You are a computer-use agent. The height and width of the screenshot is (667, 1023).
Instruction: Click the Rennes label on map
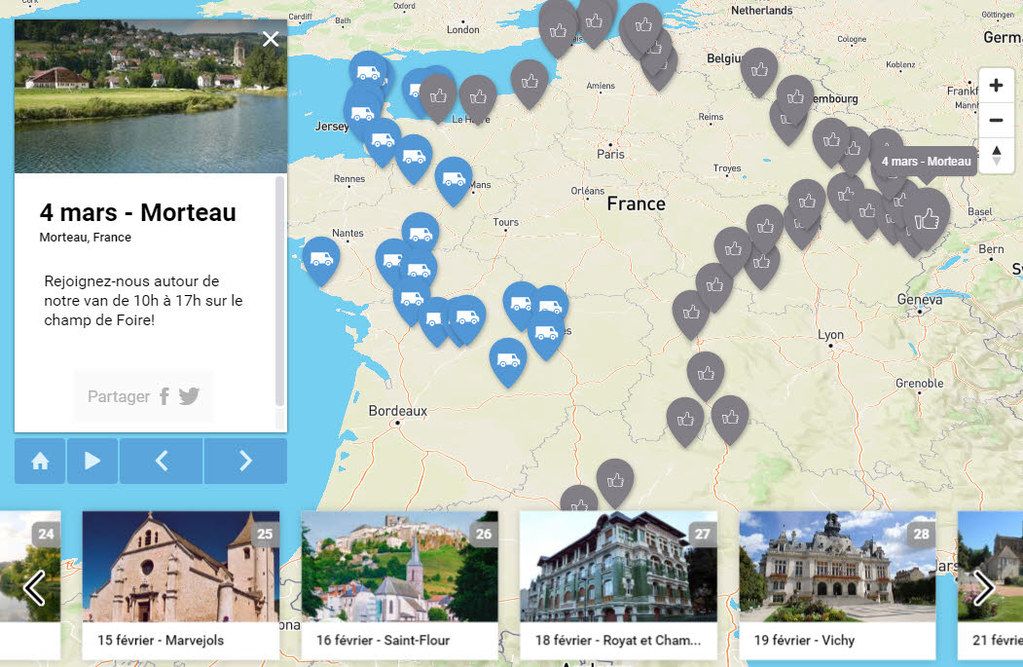(349, 179)
